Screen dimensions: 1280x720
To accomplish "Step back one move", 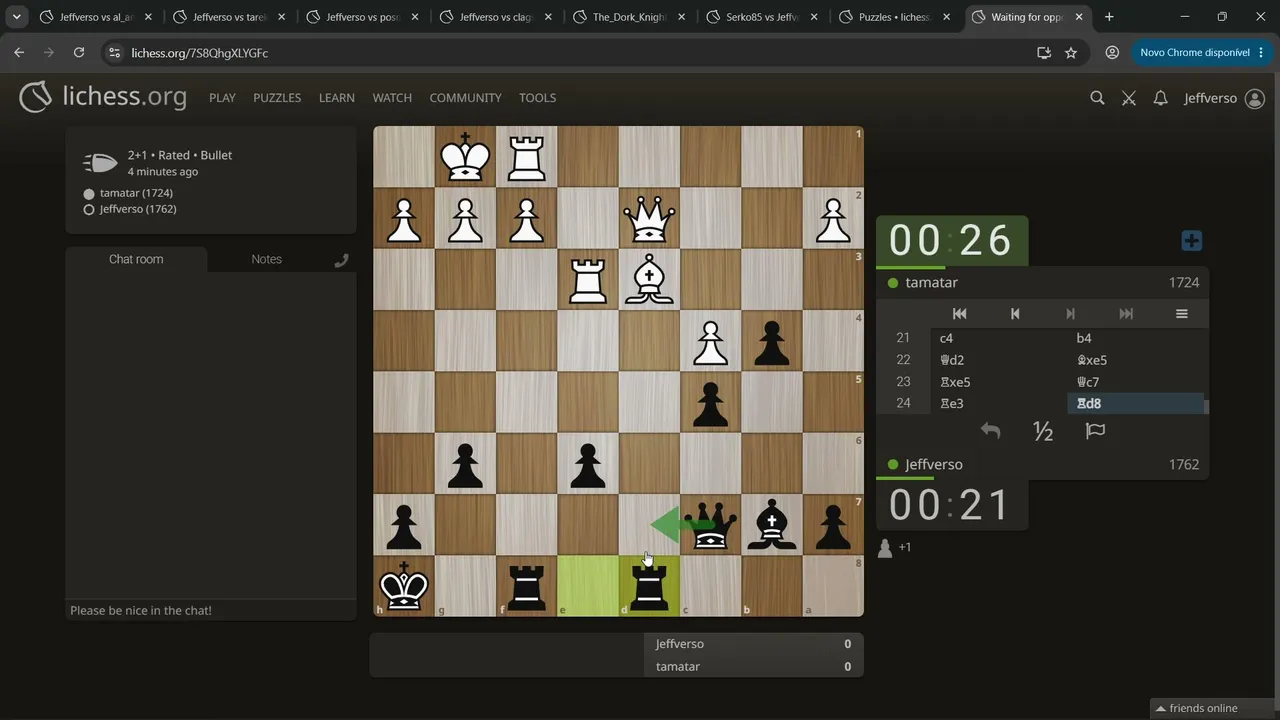I will [x=1015, y=314].
